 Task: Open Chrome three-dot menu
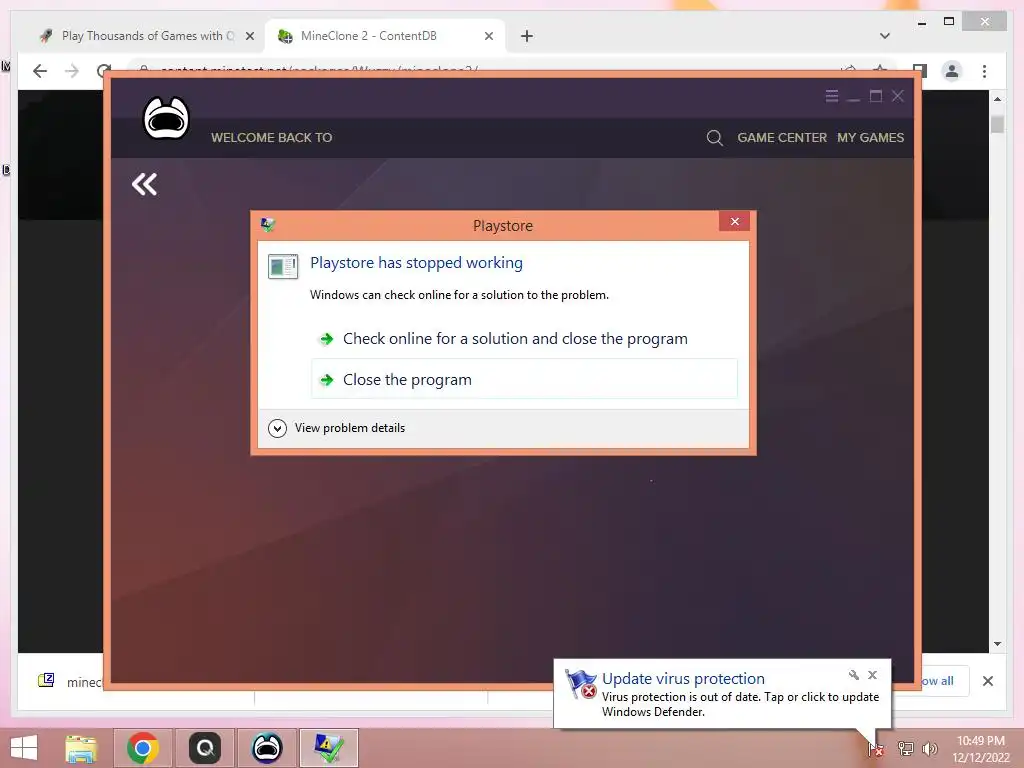(984, 71)
